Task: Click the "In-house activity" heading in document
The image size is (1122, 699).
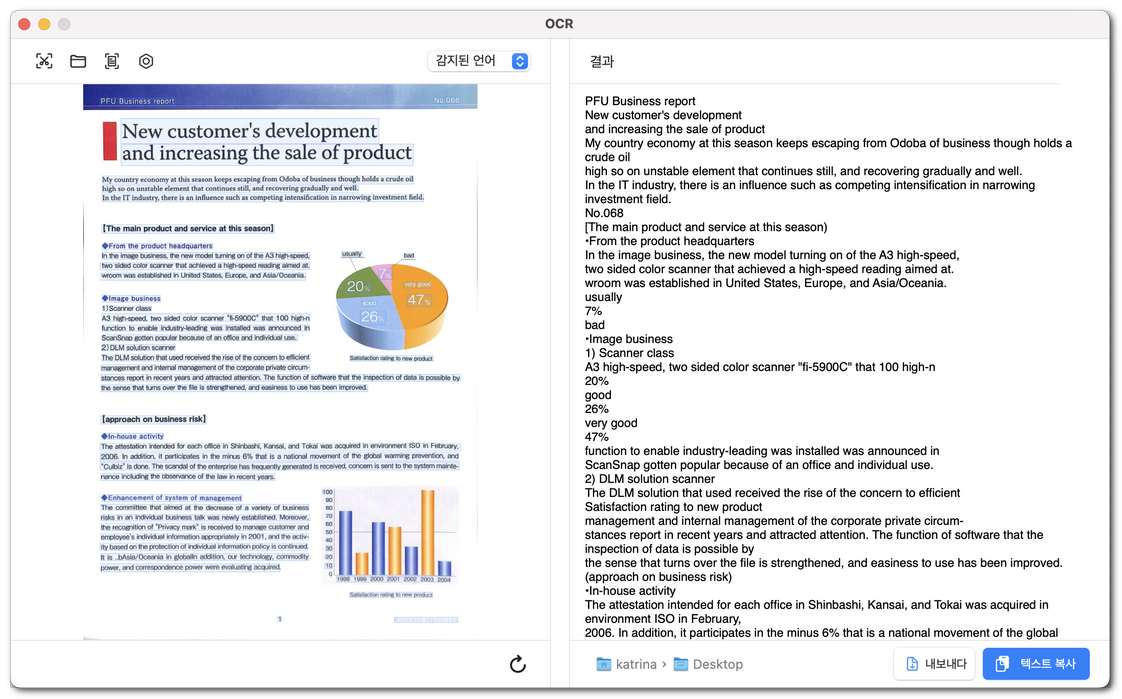Action: click(x=136, y=436)
